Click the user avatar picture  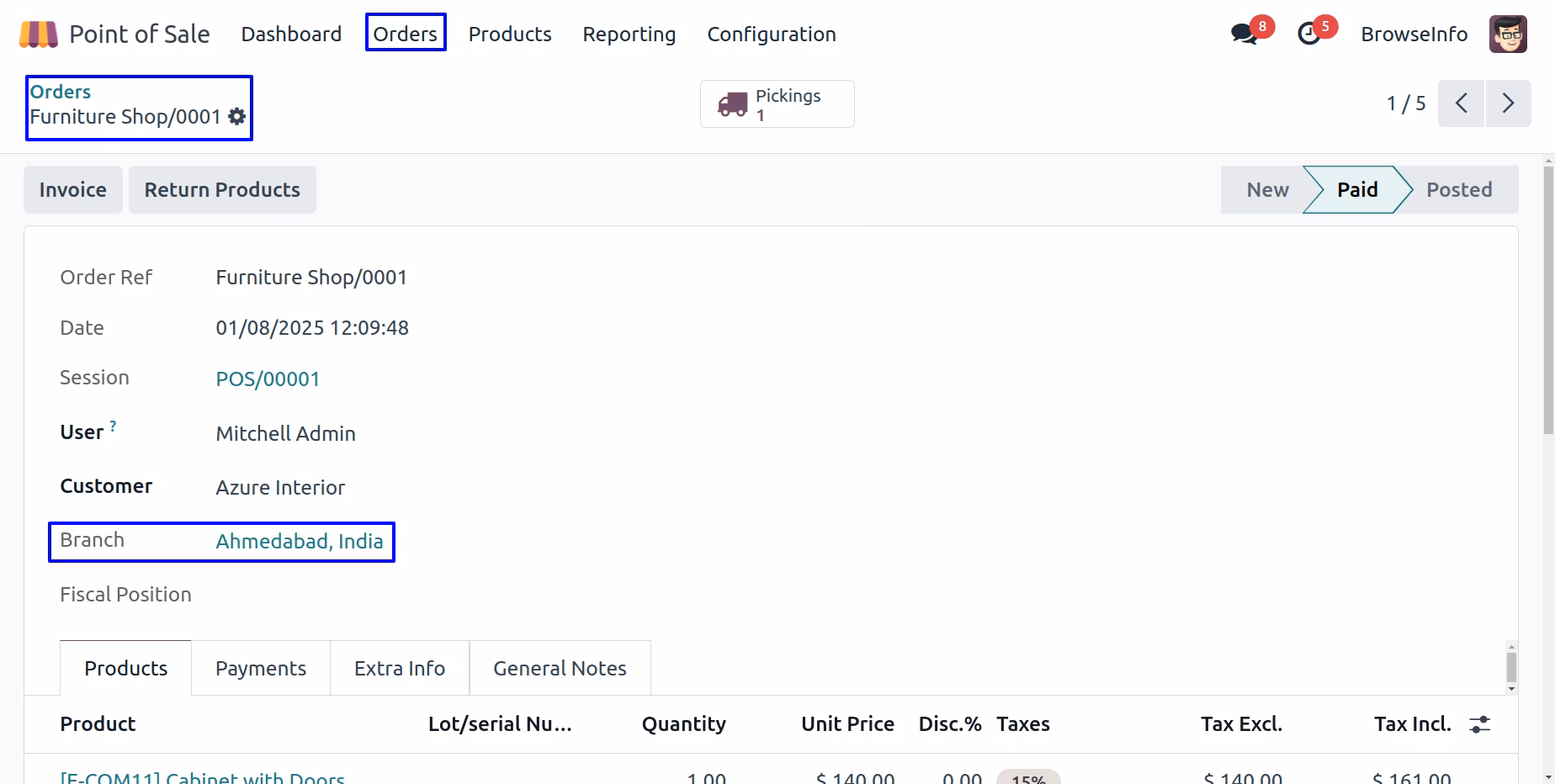1507,34
